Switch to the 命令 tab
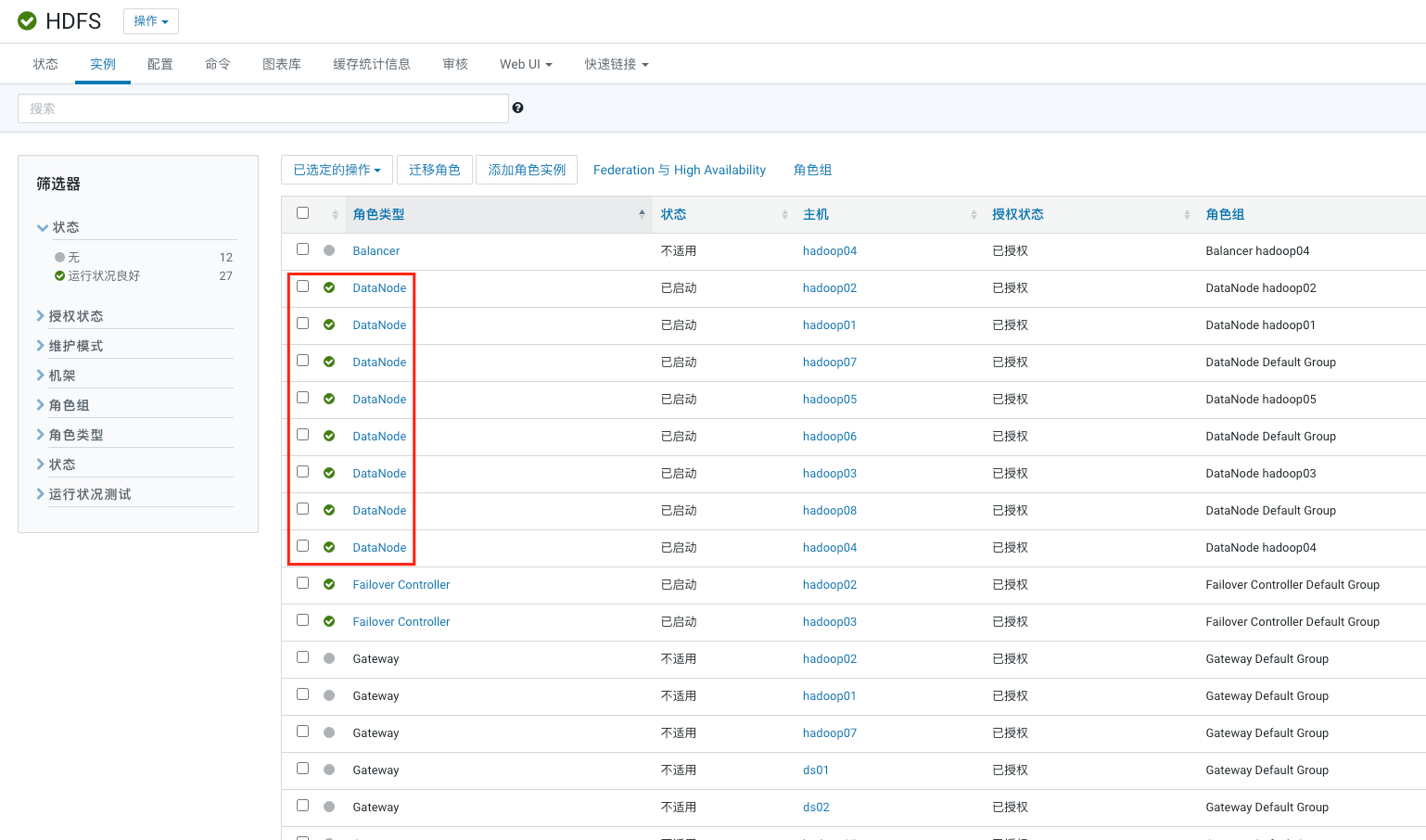 click(x=218, y=64)
